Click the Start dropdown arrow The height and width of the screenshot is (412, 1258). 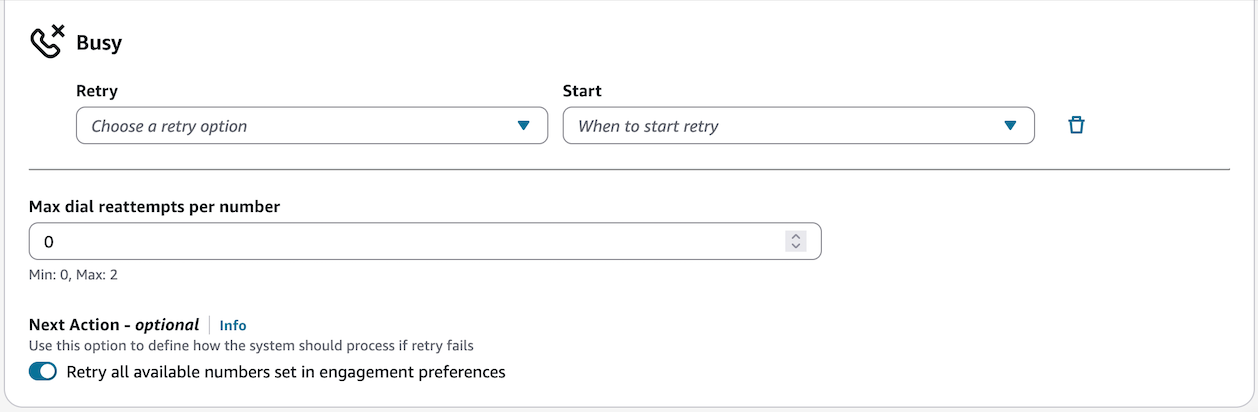pyautogui.click(x=1010, y=126)
